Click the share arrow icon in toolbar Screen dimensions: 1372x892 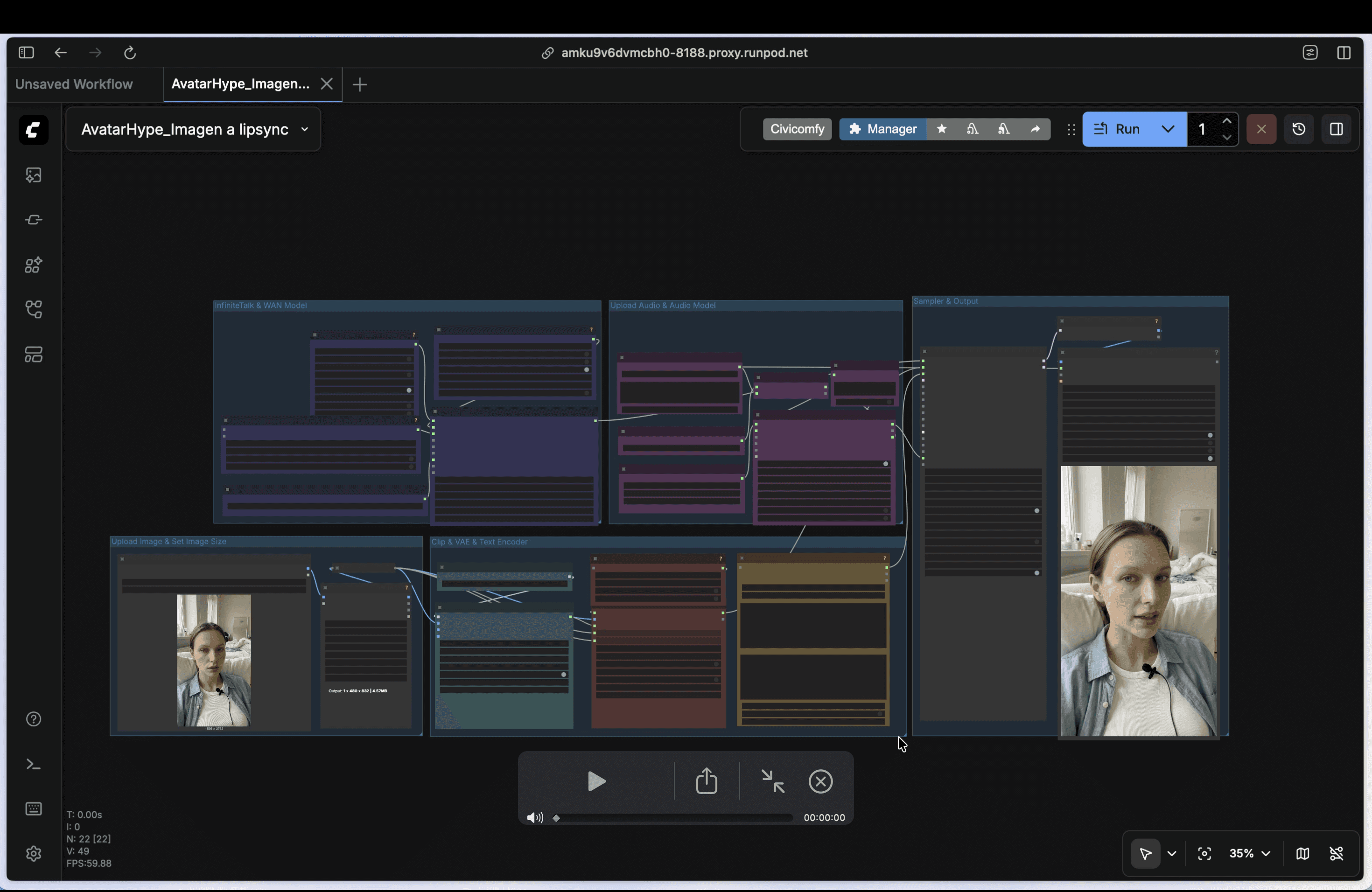(x=1036, y=129)
